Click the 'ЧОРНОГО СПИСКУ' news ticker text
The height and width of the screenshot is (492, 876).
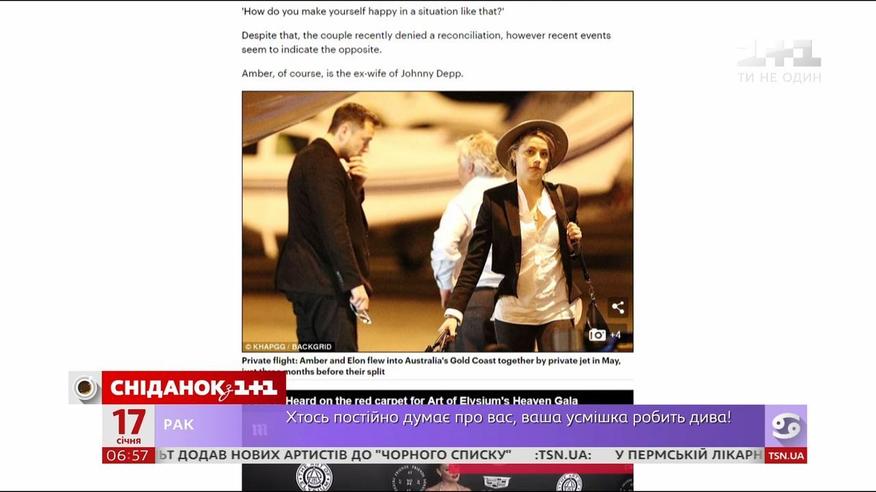pos(440,456)
